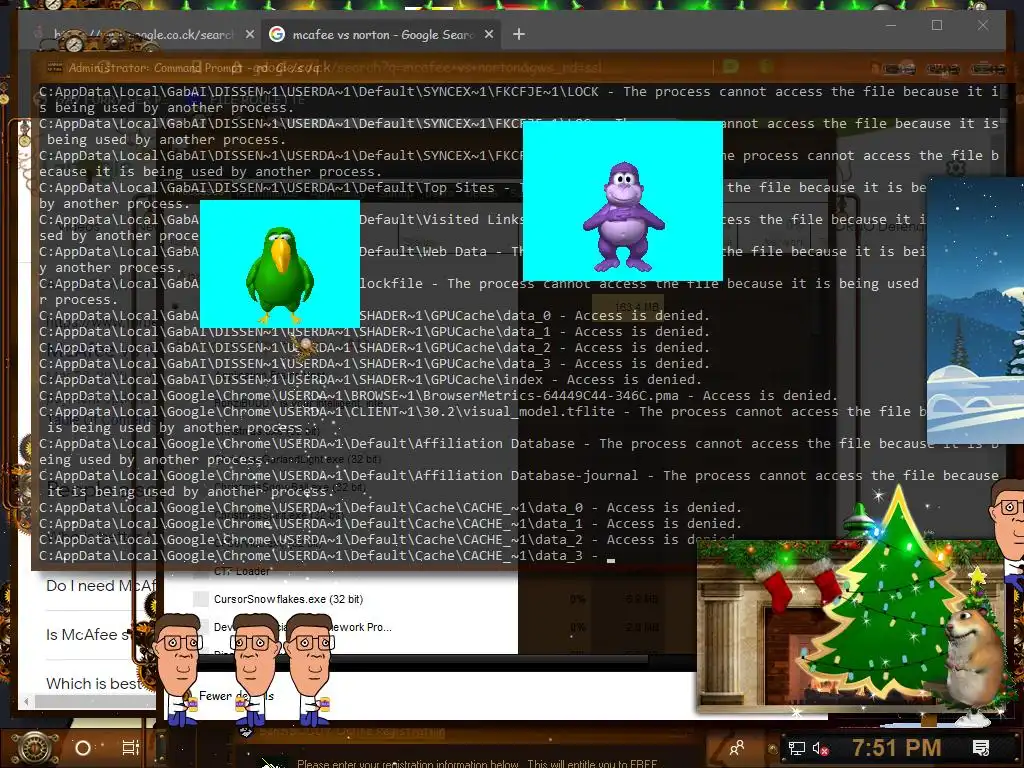1024x768 pixels.
Task: Open Task View icon on taskbar
Action: pyautogui.click(x=131, y=748)
